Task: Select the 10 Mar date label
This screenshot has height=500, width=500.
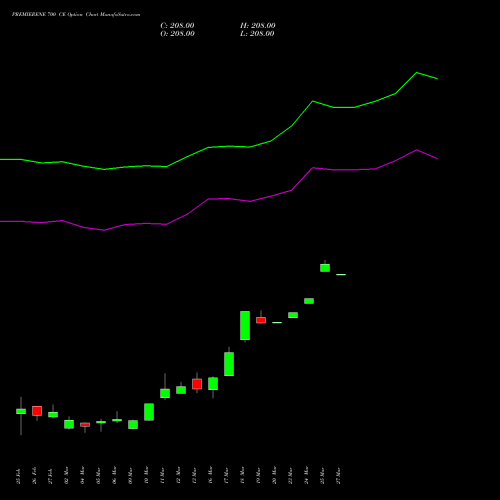Action: click(x=147, y=476)
